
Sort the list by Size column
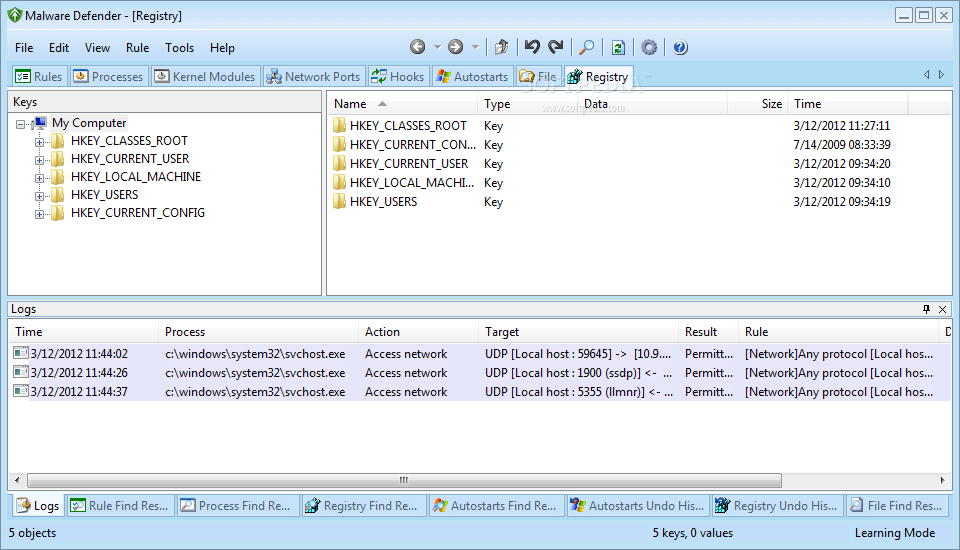click(x=758, y=104)
